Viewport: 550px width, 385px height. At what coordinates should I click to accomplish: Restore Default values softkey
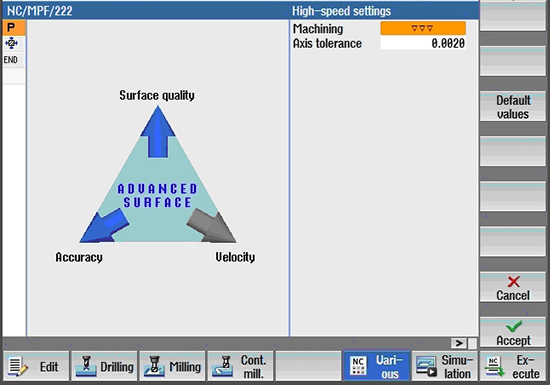point(512,107)
